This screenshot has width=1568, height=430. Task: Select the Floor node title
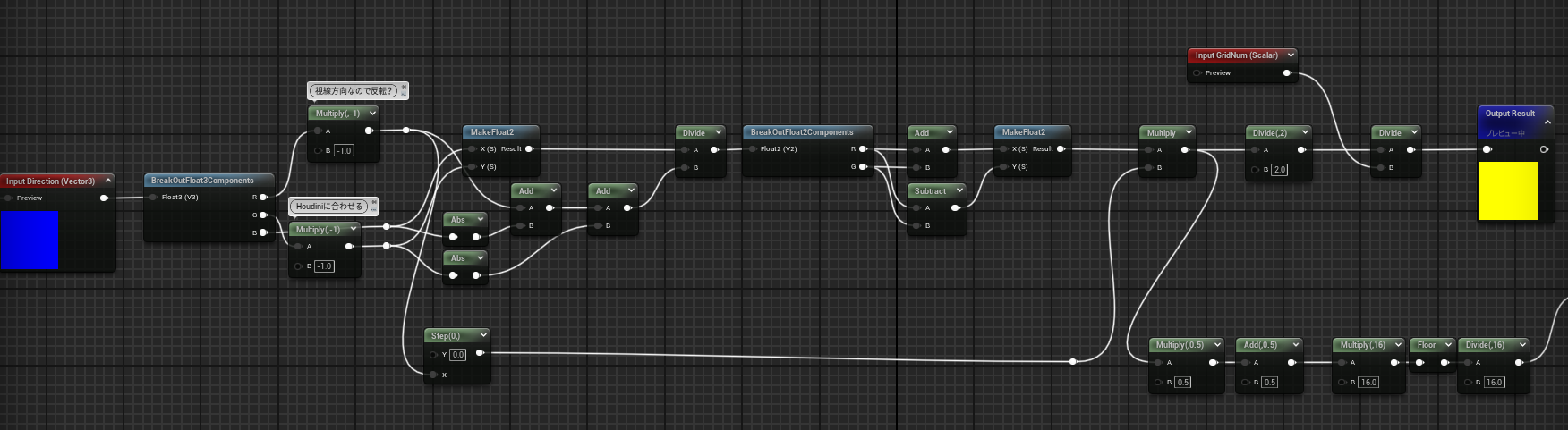coord(1427,344)
